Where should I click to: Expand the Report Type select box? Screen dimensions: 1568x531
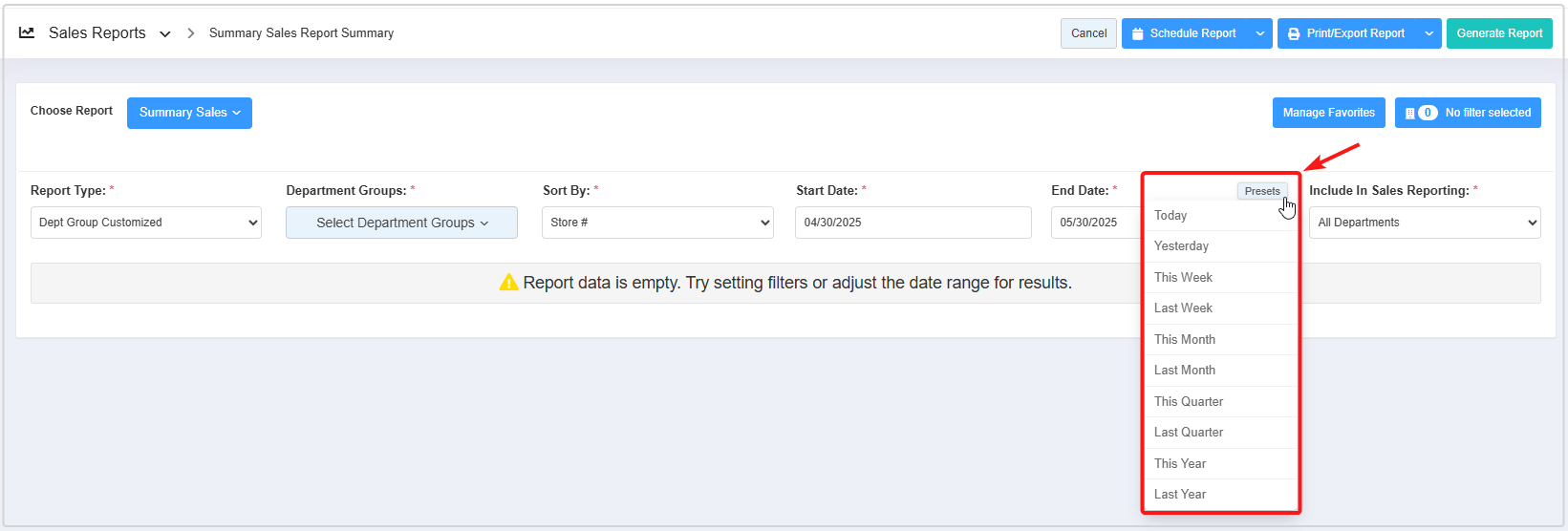(146, 223)
